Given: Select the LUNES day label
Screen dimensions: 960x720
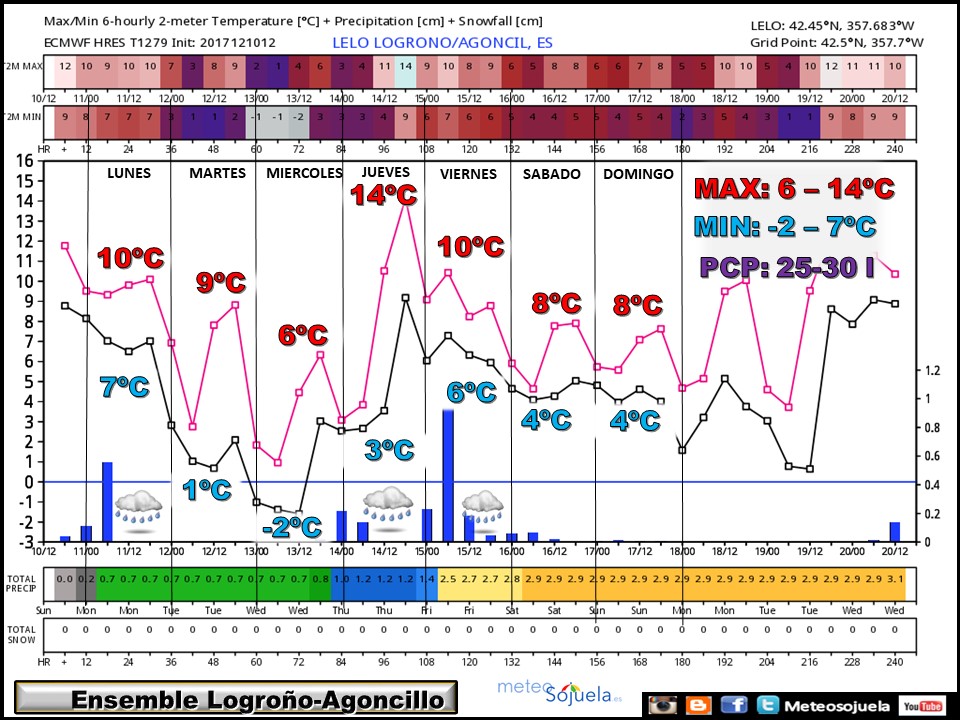Looking at the screenshot, I should pyautogui.click(x=129, y=173).
